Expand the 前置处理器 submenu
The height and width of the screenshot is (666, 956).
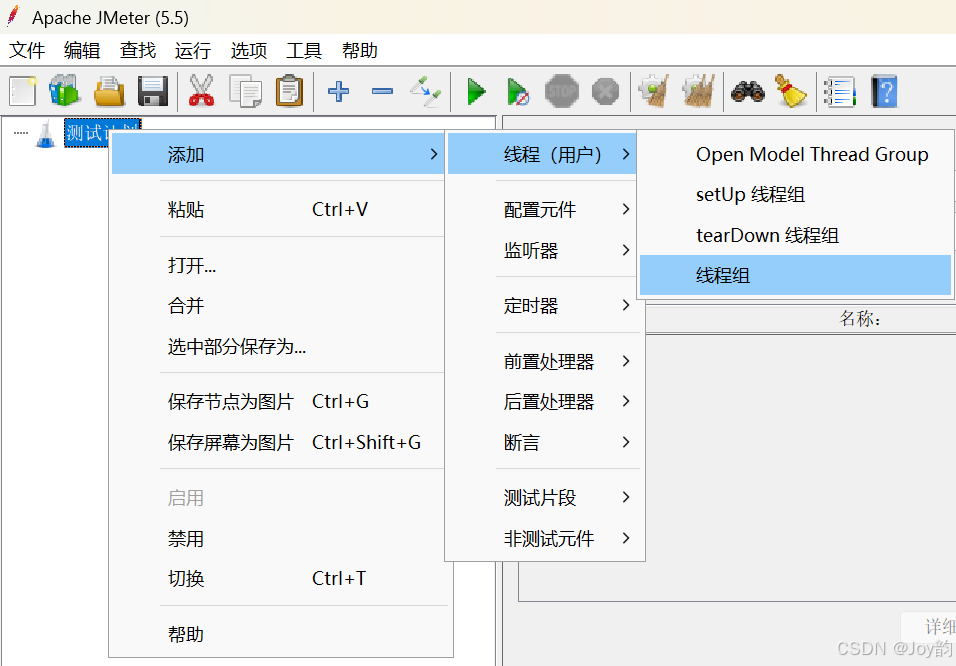tap(542, 362)
